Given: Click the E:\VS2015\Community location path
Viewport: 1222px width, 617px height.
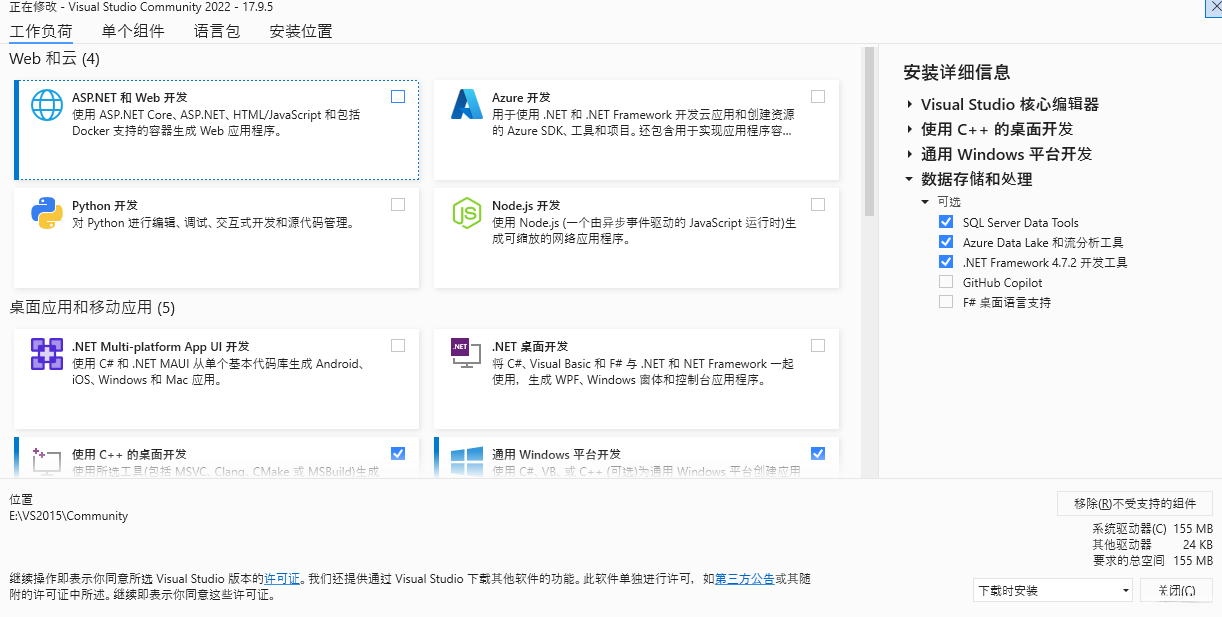Looking at the screenshot, I should 69,516.
